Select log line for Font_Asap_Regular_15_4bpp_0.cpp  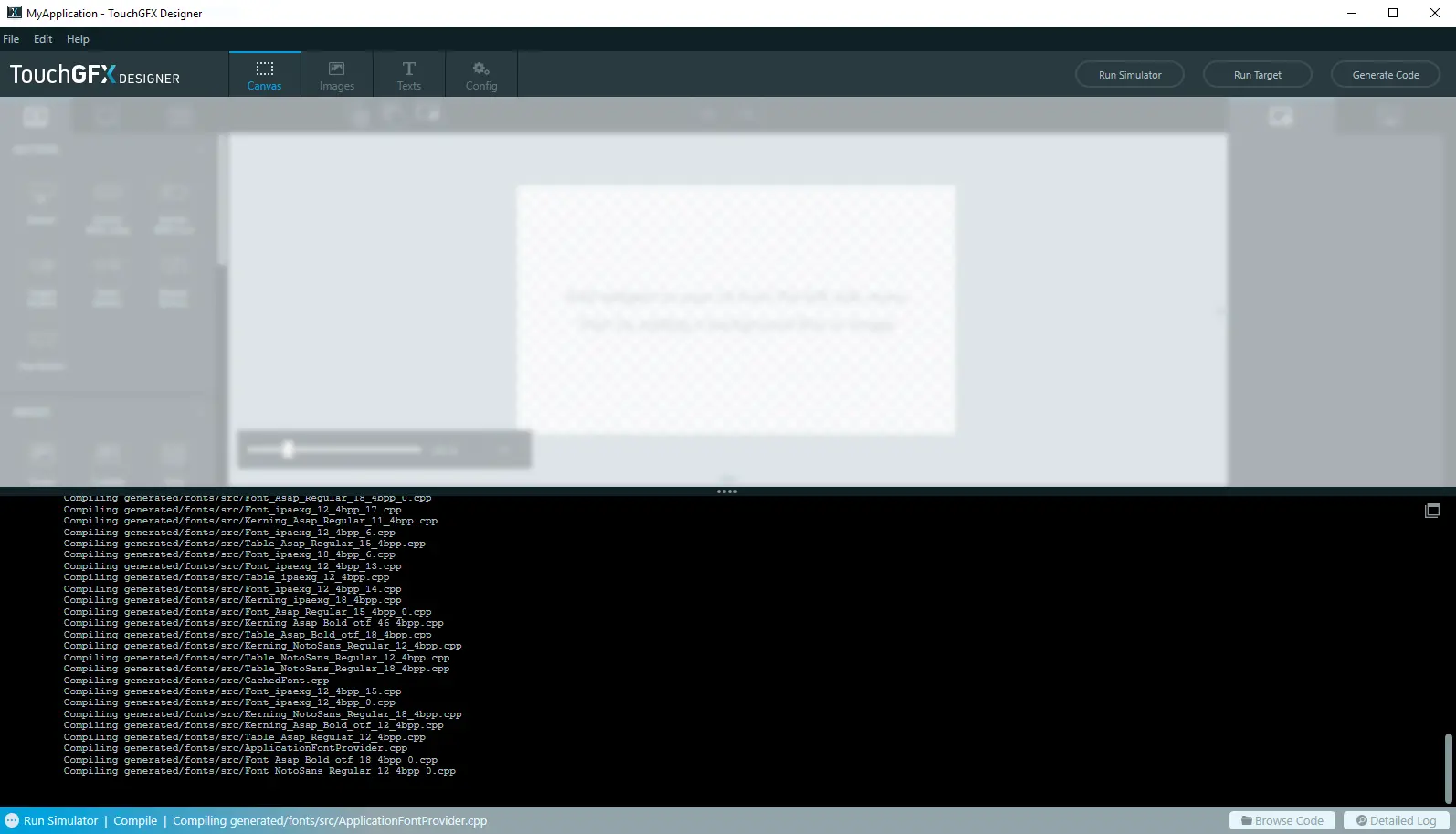pos(248,612)
